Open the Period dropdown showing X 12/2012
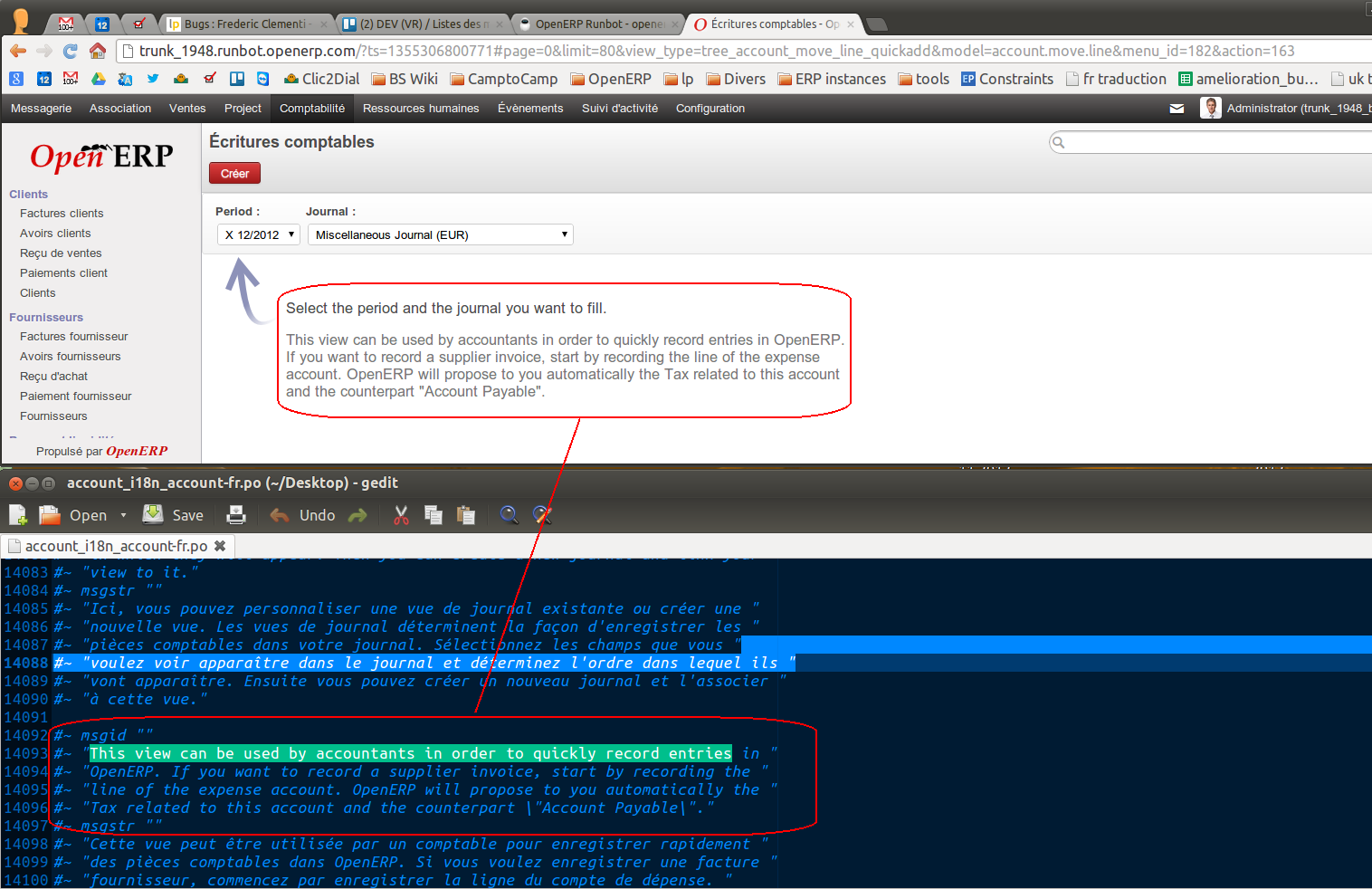 tap(258, 234)
